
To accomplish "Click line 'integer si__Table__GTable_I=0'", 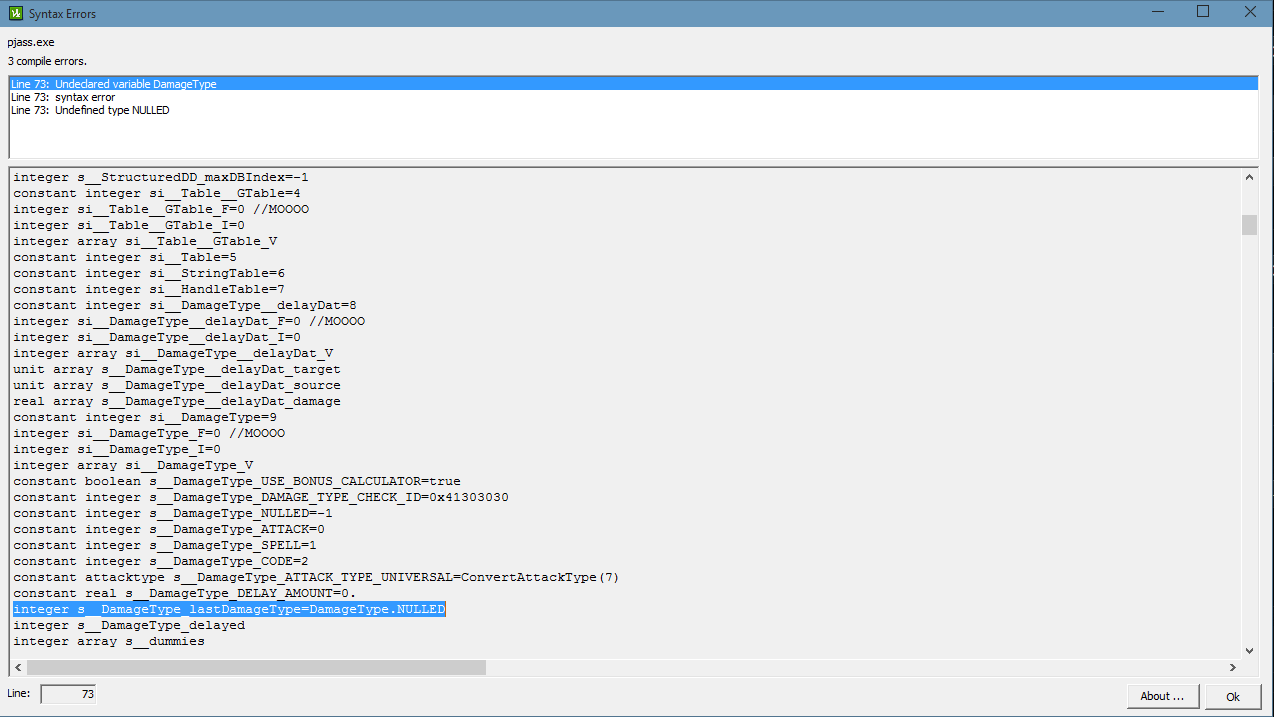I will (x=129, y=225).
